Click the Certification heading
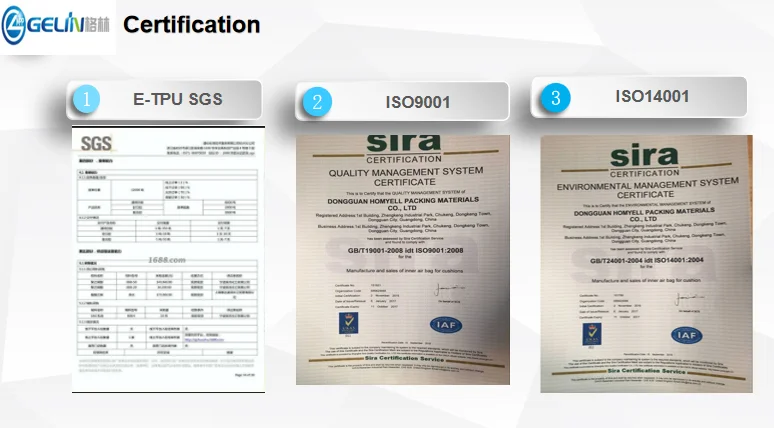Image resolution: width=774 pixels, height=428 pixels. [x=192, y=25]
